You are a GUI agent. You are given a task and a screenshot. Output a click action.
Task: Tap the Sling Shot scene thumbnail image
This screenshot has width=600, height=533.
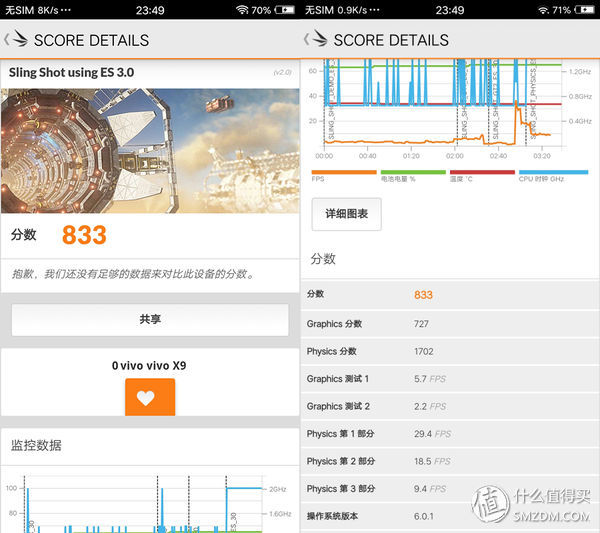[x=150, y=151]
